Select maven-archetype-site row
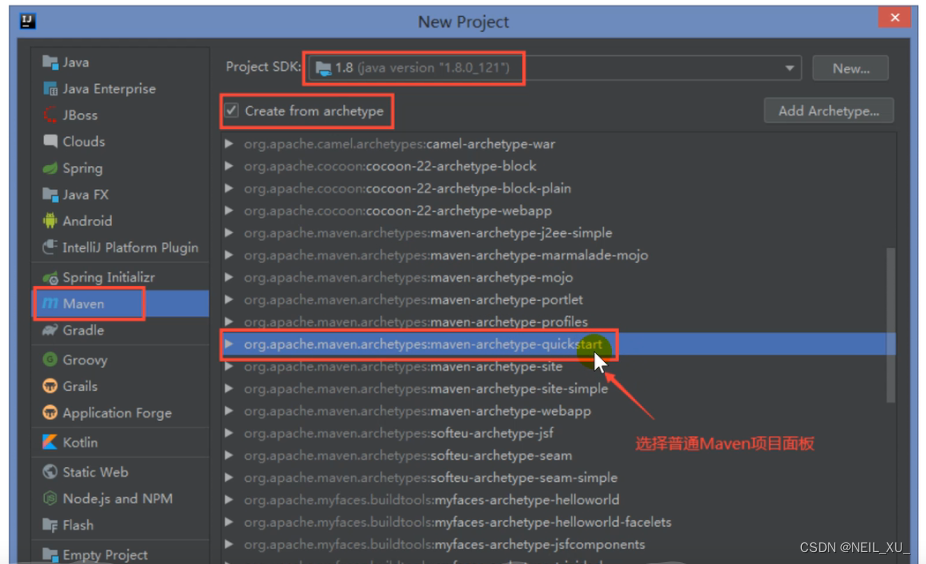The width and height of the screenshot is (926, 564). (x=559, y=366)
